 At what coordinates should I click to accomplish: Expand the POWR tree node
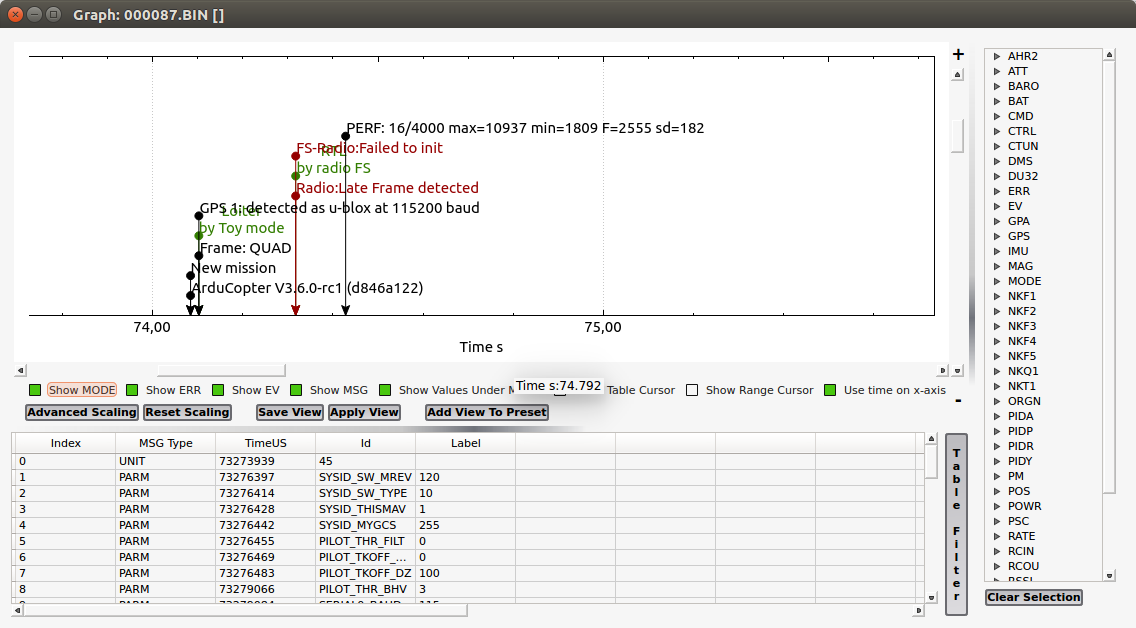coord(997,506)
